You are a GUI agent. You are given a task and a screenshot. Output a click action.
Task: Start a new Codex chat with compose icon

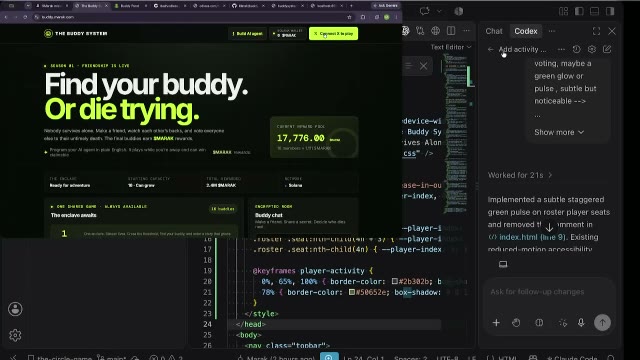point(607,49)
